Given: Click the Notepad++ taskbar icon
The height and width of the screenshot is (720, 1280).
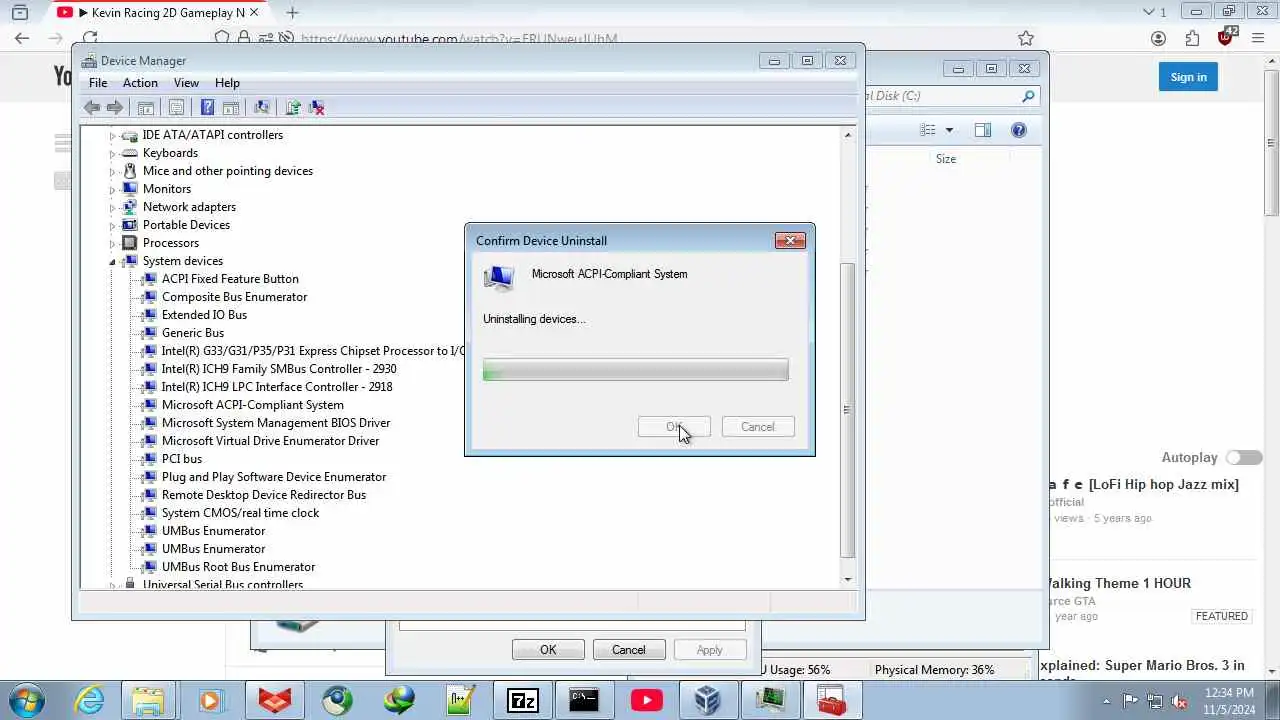Looking at the screenshot, I should pyautogui.click(x=461, y=700).
